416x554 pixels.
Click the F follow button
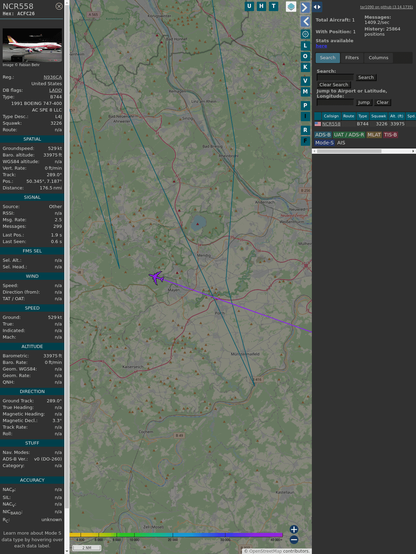coord(305,141)
